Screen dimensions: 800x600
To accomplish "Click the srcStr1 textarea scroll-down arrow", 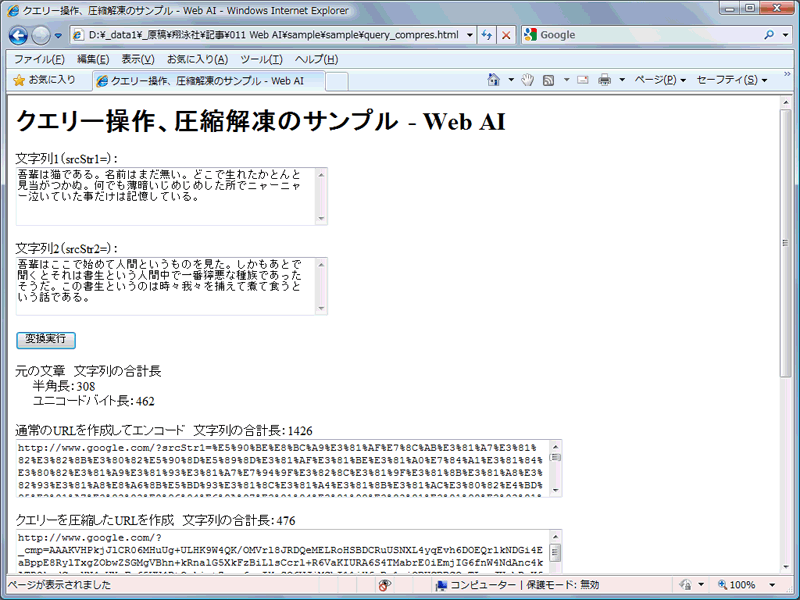I will [321, 218].
